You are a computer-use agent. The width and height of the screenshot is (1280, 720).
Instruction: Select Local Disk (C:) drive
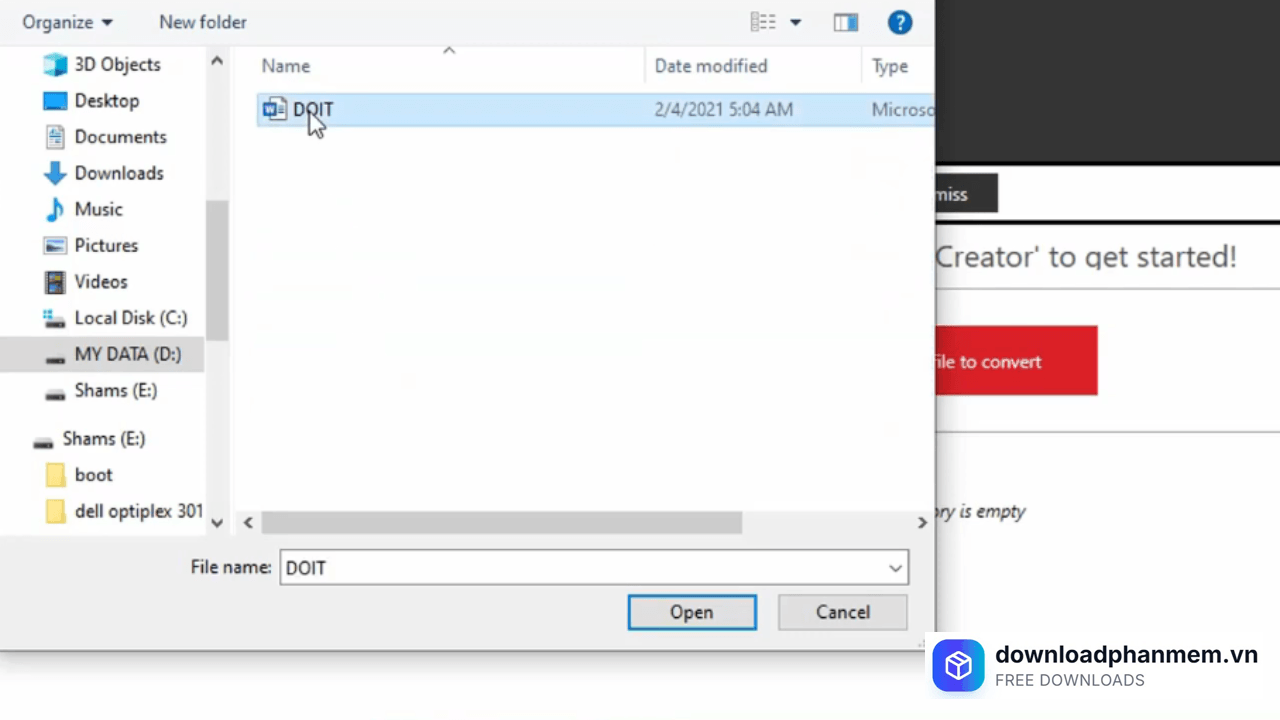coord(130,318)
